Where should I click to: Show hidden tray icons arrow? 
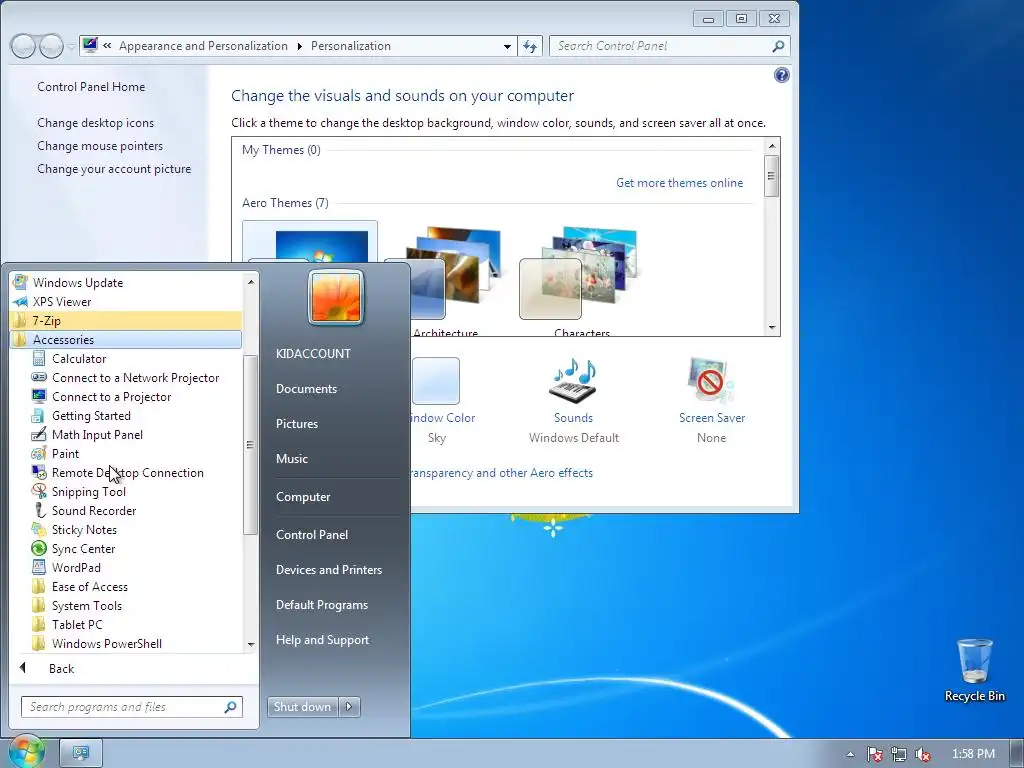click(x=850, y=754)
